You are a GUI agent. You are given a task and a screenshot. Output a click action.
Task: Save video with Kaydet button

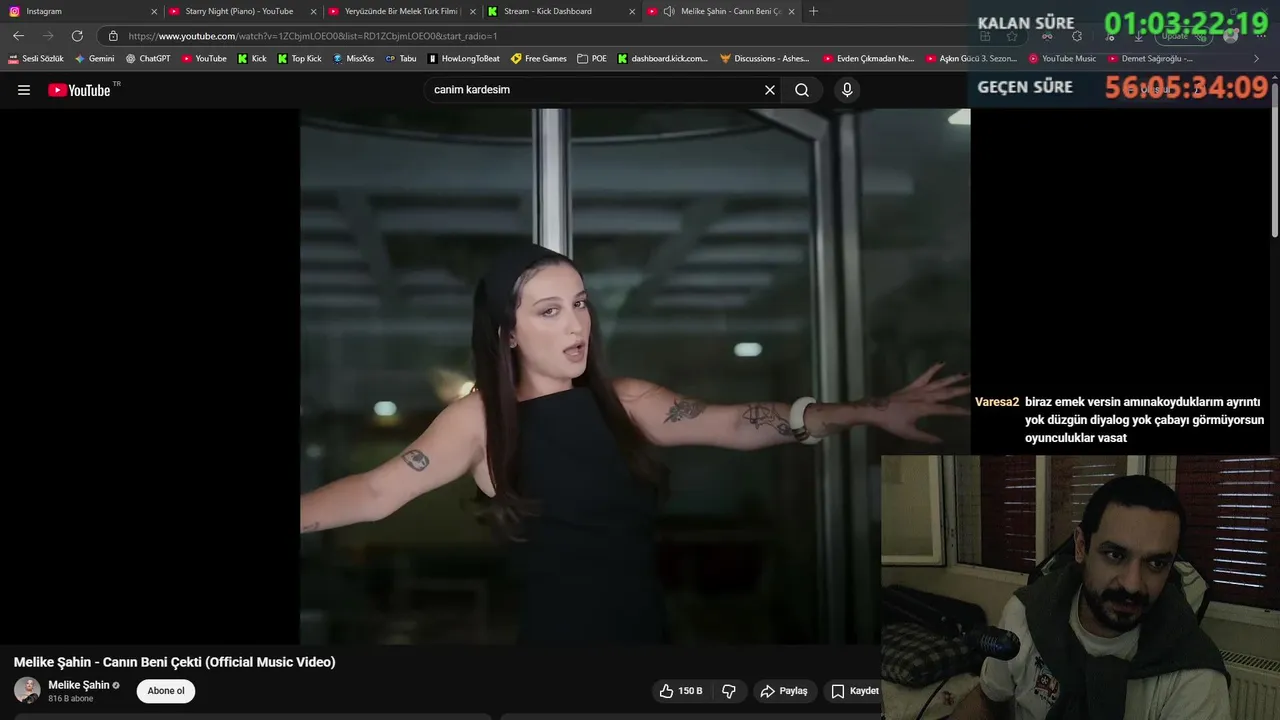[x=855, y=691]
